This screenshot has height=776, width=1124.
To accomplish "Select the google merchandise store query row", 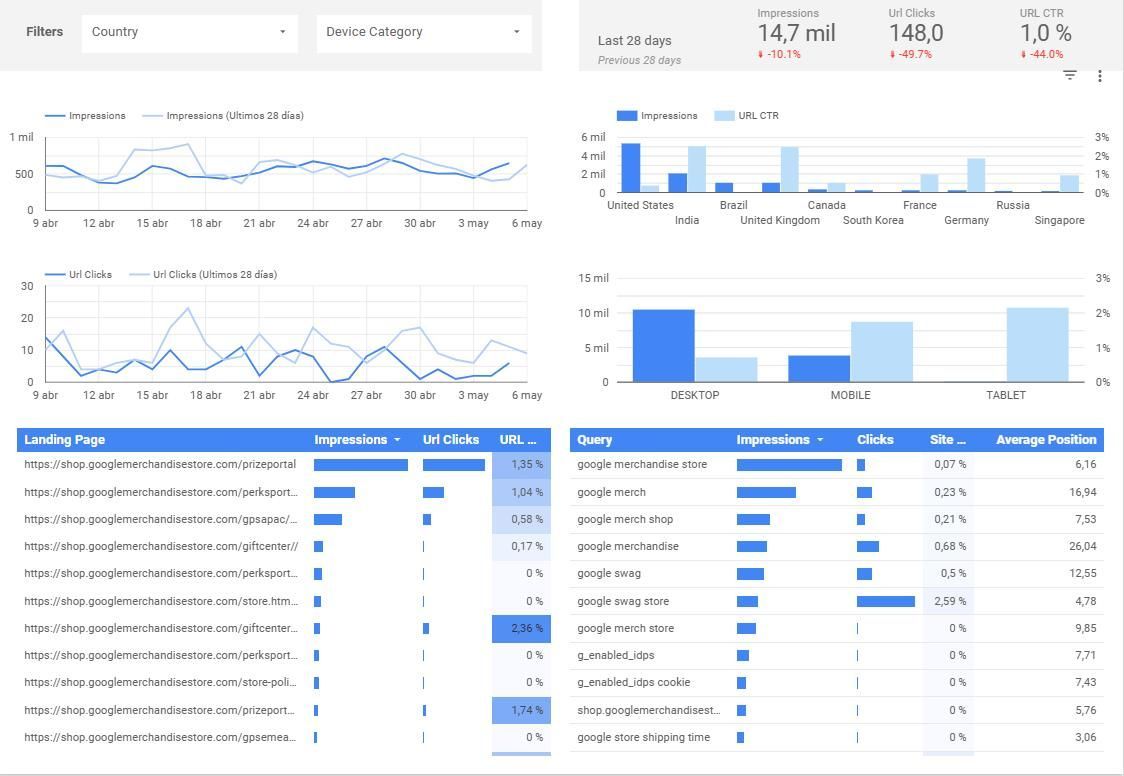I will (837, 464).
